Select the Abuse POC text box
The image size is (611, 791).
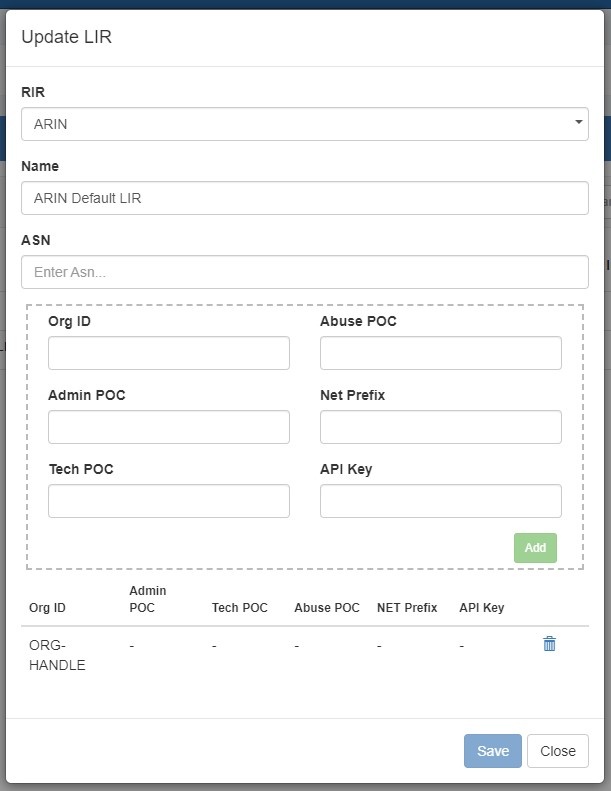click(440, 353)
